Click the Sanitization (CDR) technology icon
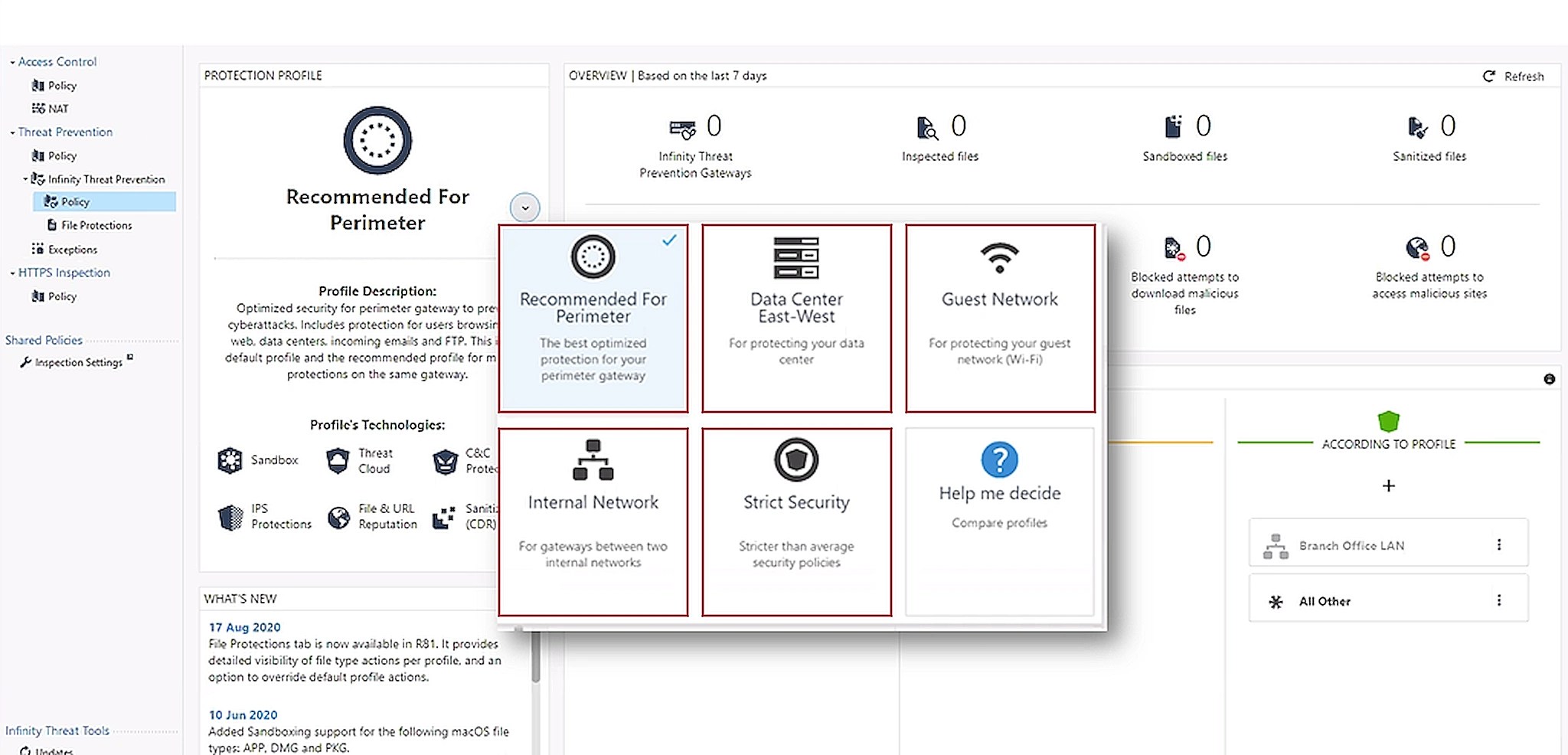 [x=443, y=518]
